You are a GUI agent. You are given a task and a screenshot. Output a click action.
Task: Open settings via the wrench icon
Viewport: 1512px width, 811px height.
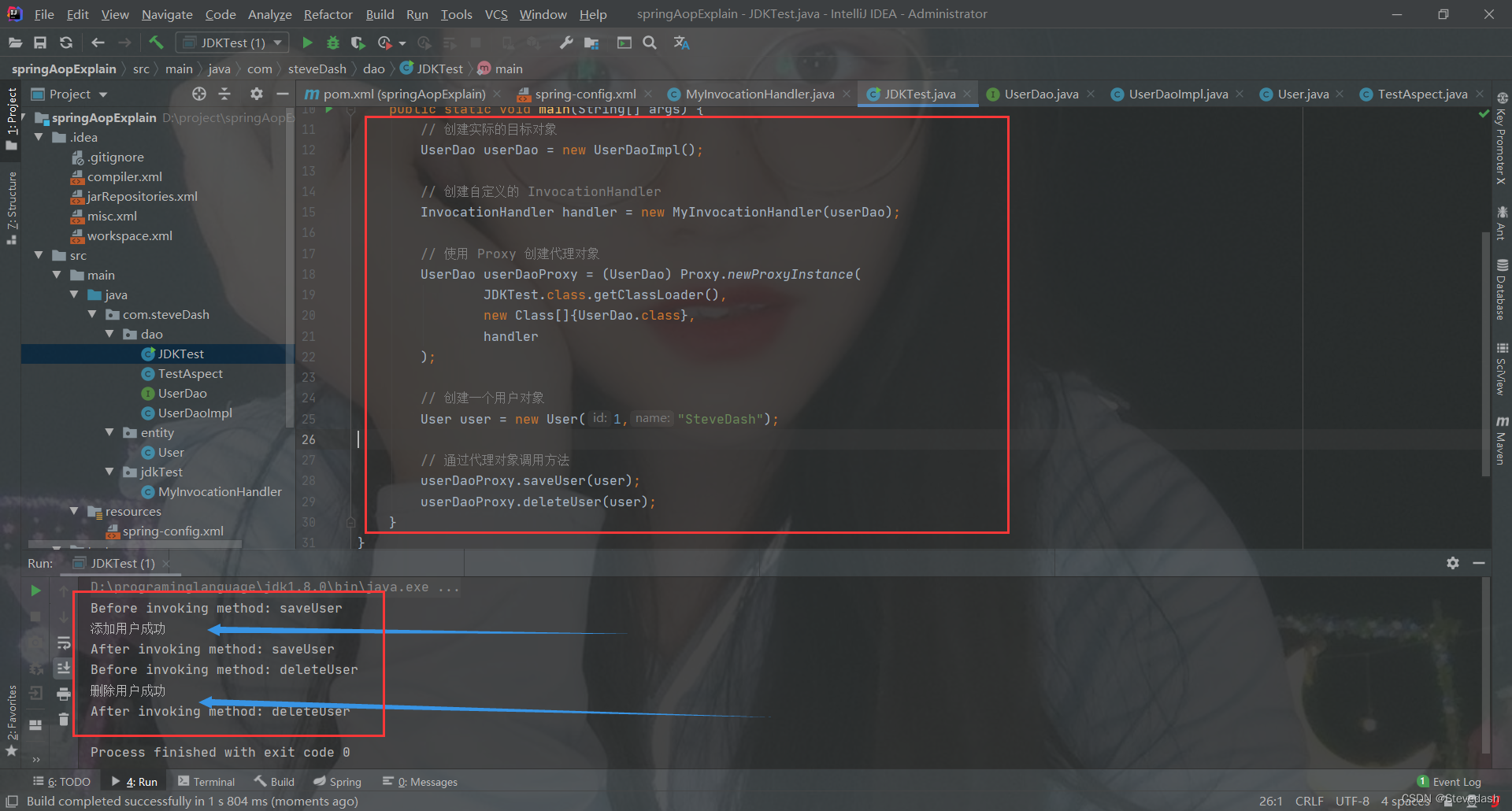click(566, 43)
